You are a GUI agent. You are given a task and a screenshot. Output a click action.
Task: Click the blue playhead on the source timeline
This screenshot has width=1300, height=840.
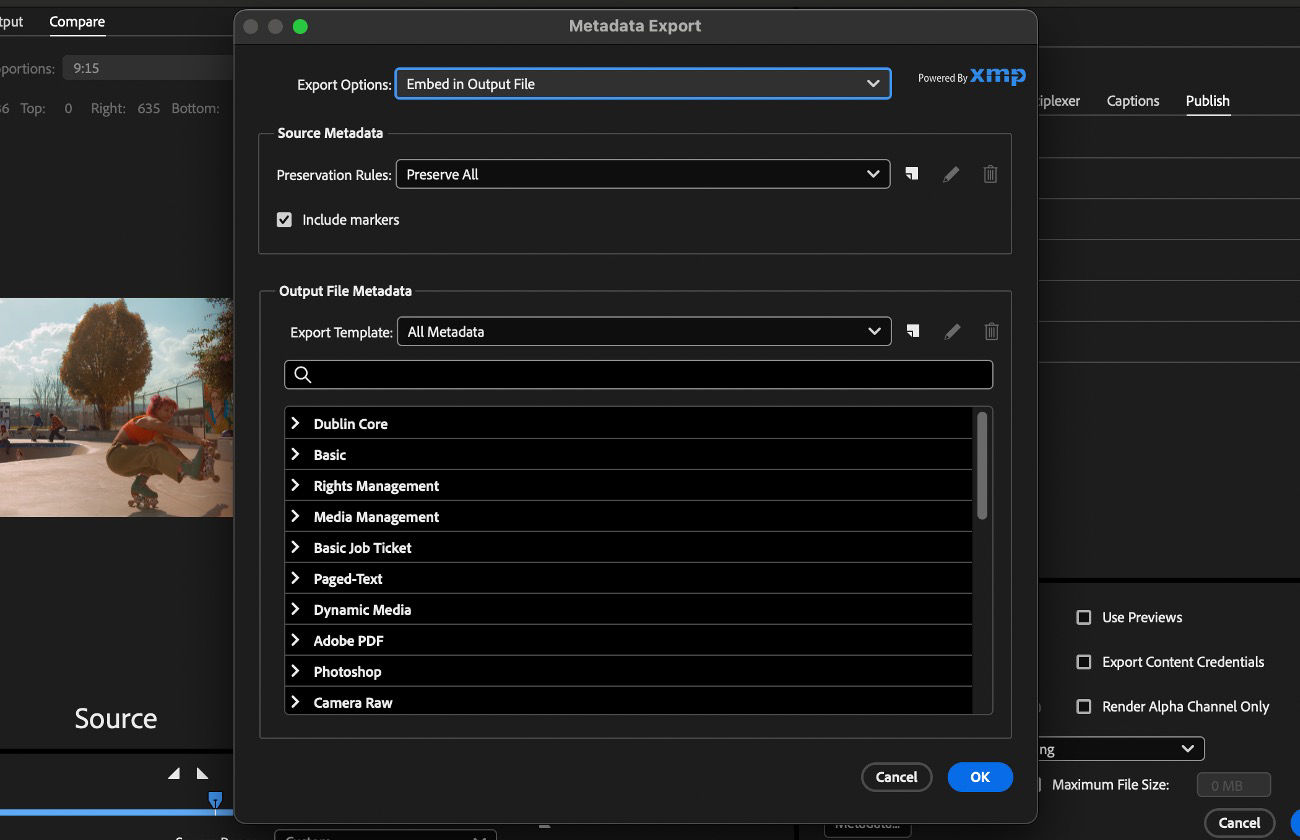point(214,800)
